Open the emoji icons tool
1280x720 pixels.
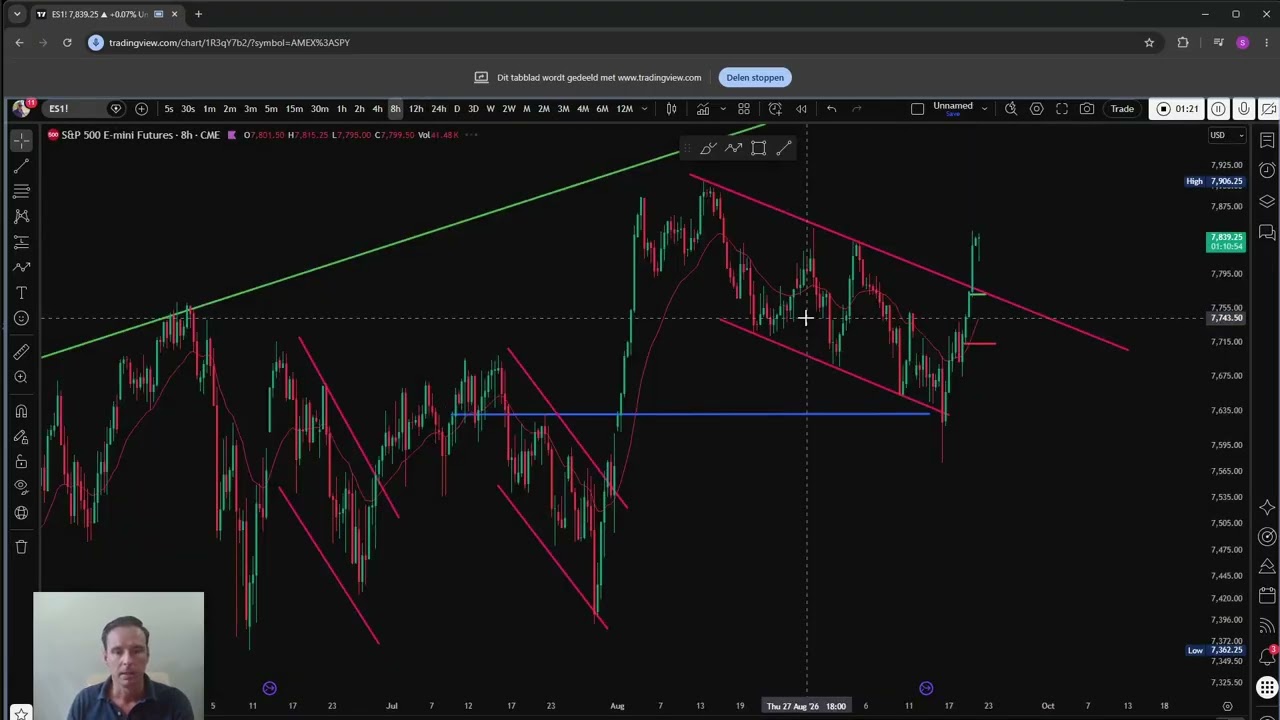point(21,318)
